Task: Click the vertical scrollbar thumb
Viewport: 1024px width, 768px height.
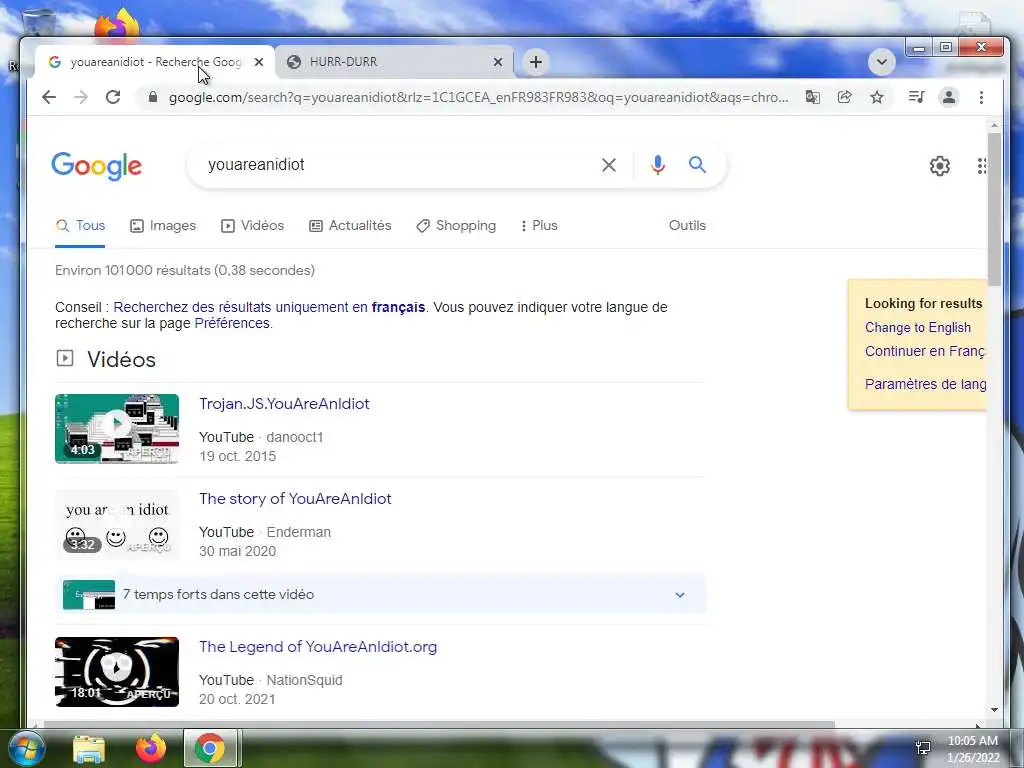Action: click(x=994, y=209)
